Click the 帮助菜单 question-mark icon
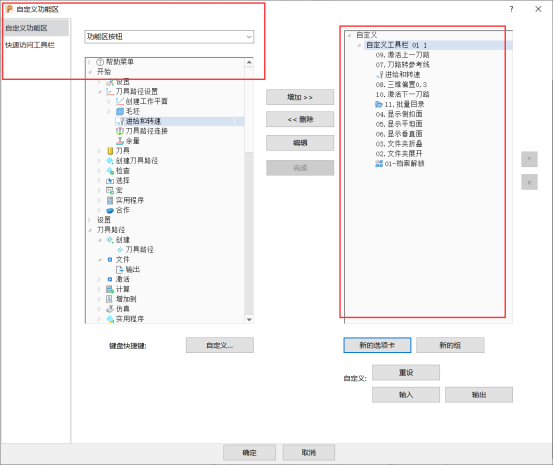 click(x=100, y=62)
